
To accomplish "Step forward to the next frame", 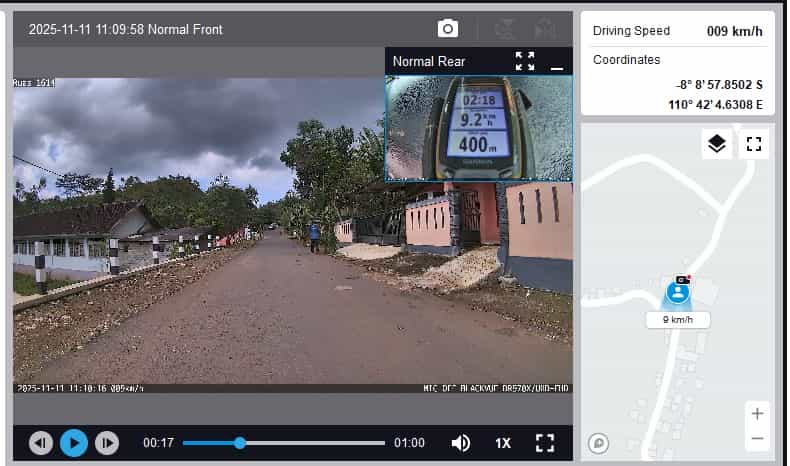I will click(107, 442).
